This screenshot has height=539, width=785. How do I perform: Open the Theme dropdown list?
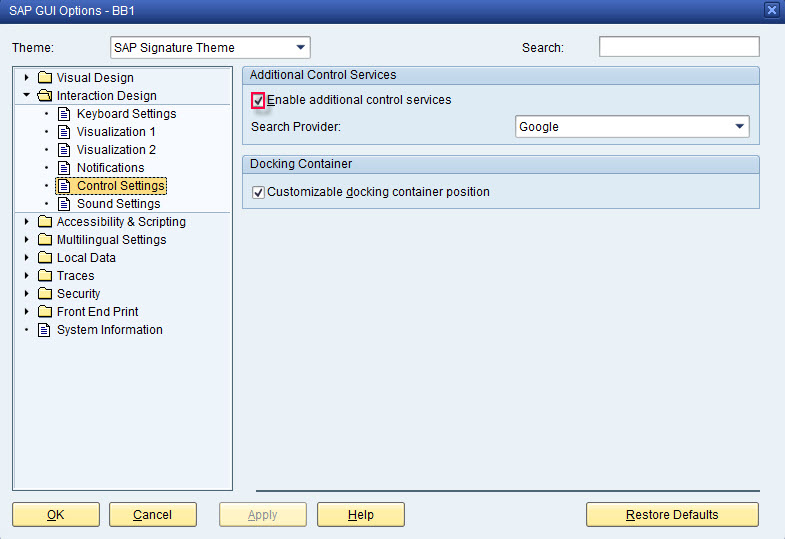210,48
